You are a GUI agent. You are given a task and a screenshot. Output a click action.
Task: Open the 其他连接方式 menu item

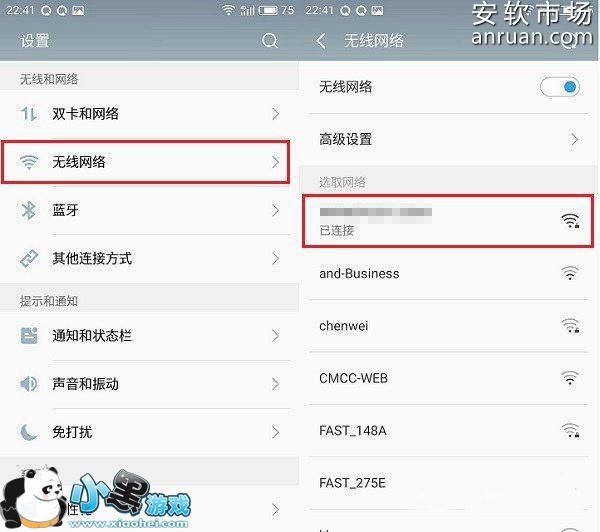[x=149, y=258]
